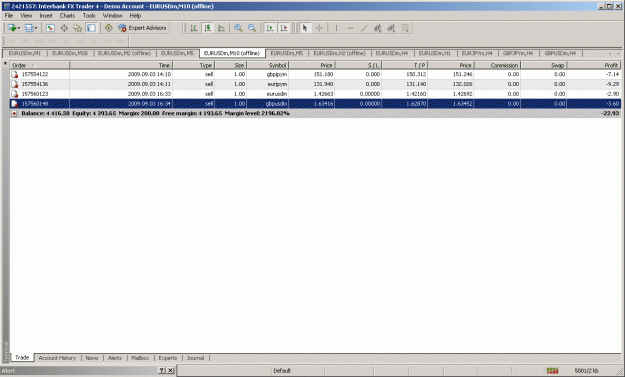The height and width of the screenshot is (377, 625).
Task: Switch to bar chart display
Action: (194, 28)
